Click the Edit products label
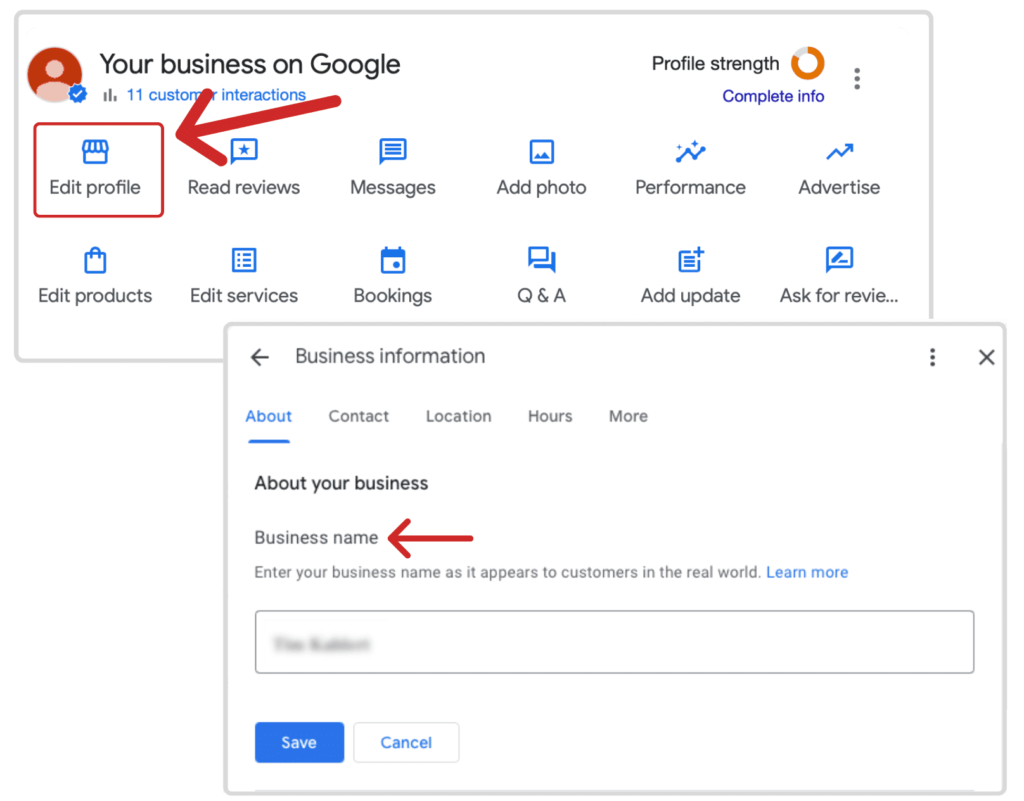The width and height of the screenshot is (1024, 801). click(x=95, y=296)
